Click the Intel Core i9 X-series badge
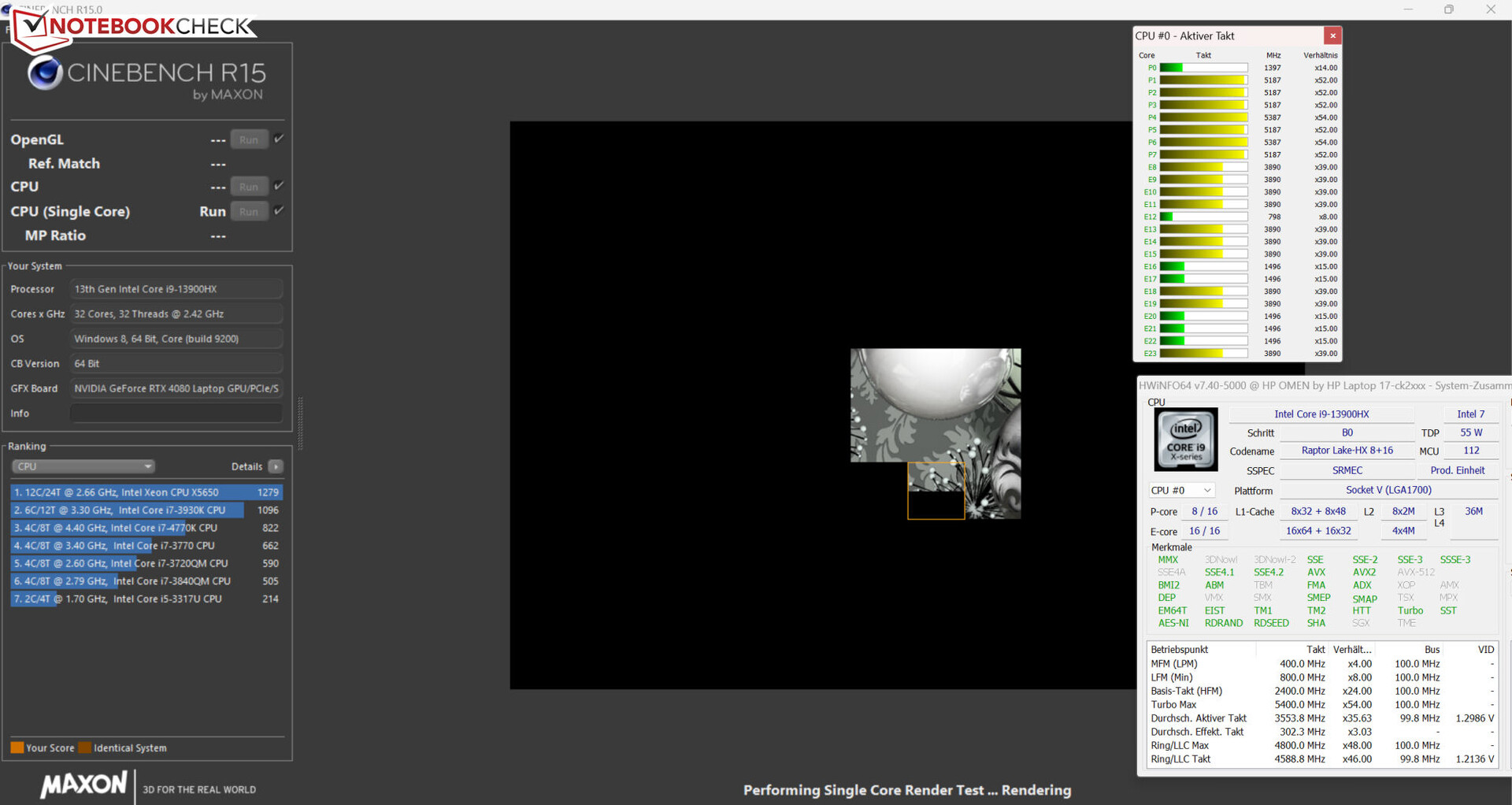The height and width of the screenshot is (805, 1512). (x=1186, y=440)
